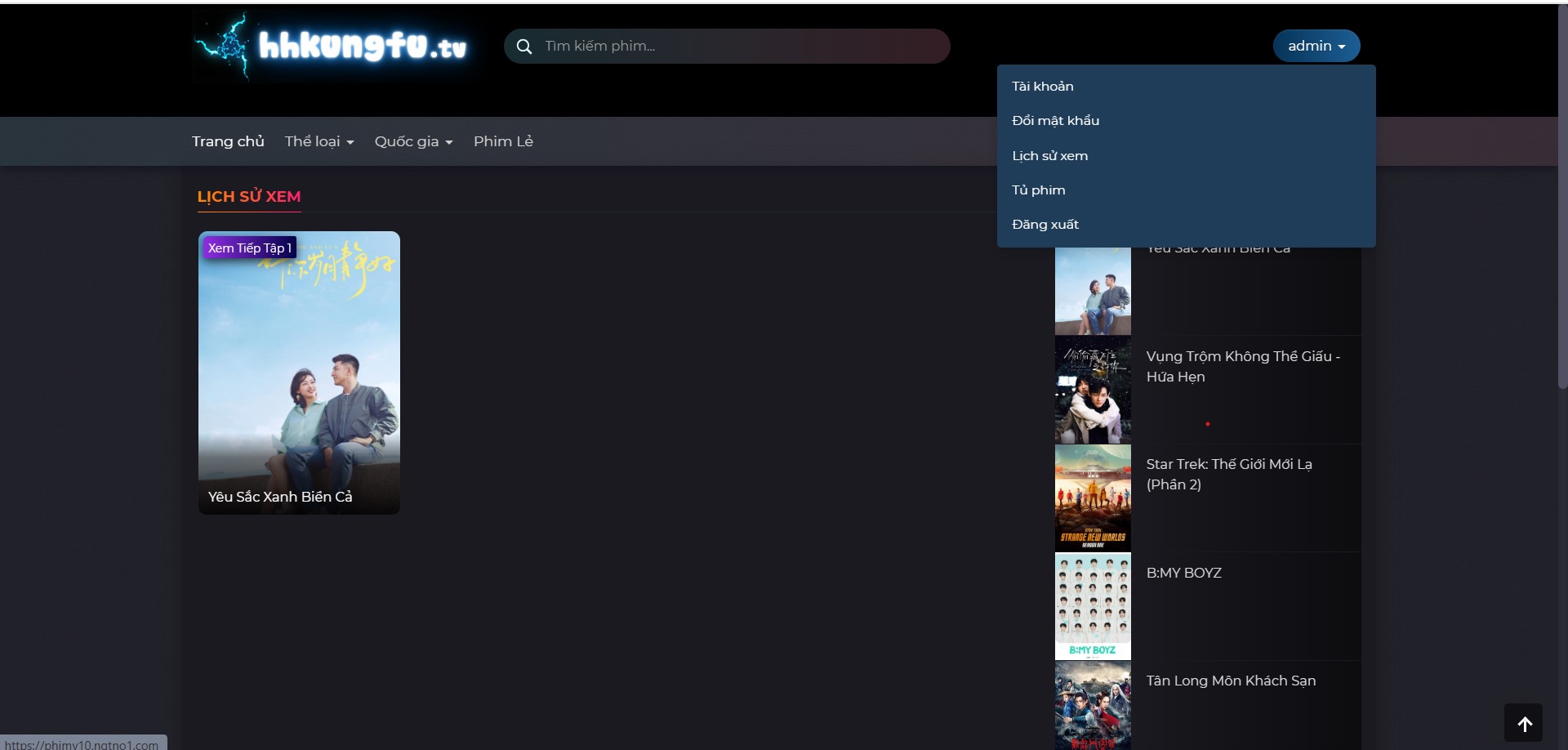Choose Đổi mật khẩu menu entry
The image size is (1568, 750).
pos(1055,121)
